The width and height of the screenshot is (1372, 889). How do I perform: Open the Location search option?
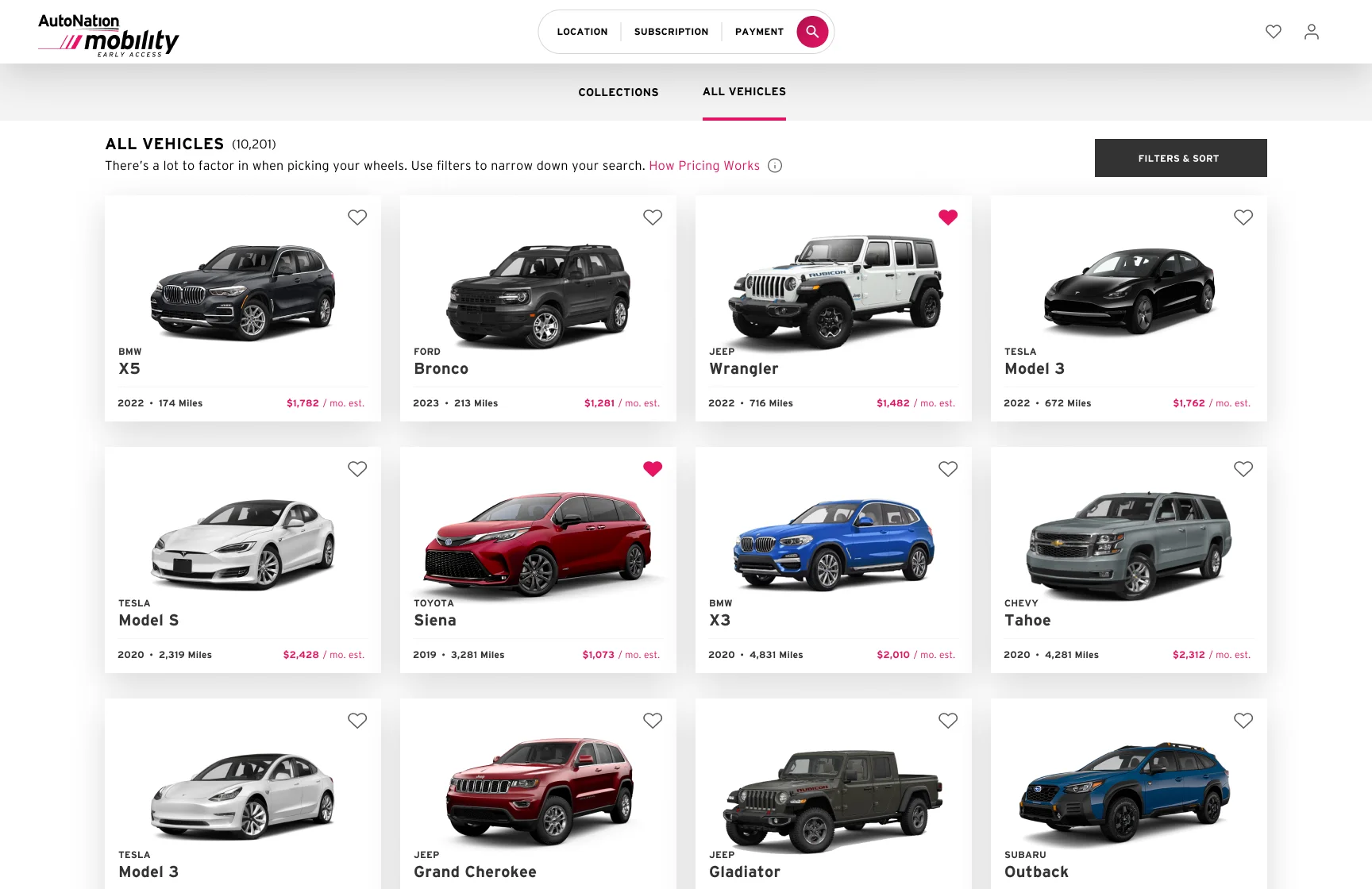(x=582, y=32)
